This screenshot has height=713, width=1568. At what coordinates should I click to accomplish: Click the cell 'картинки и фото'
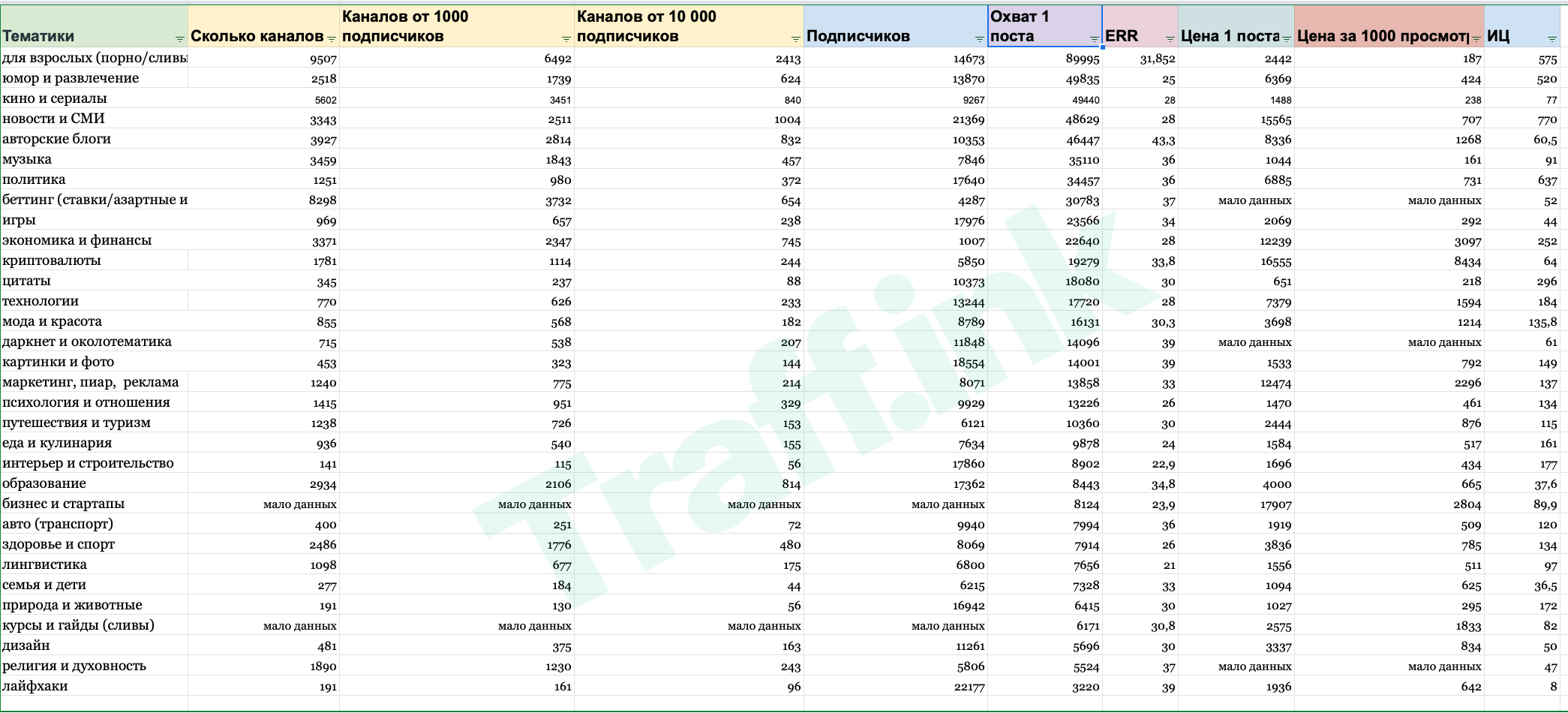[x=94, y=362]
